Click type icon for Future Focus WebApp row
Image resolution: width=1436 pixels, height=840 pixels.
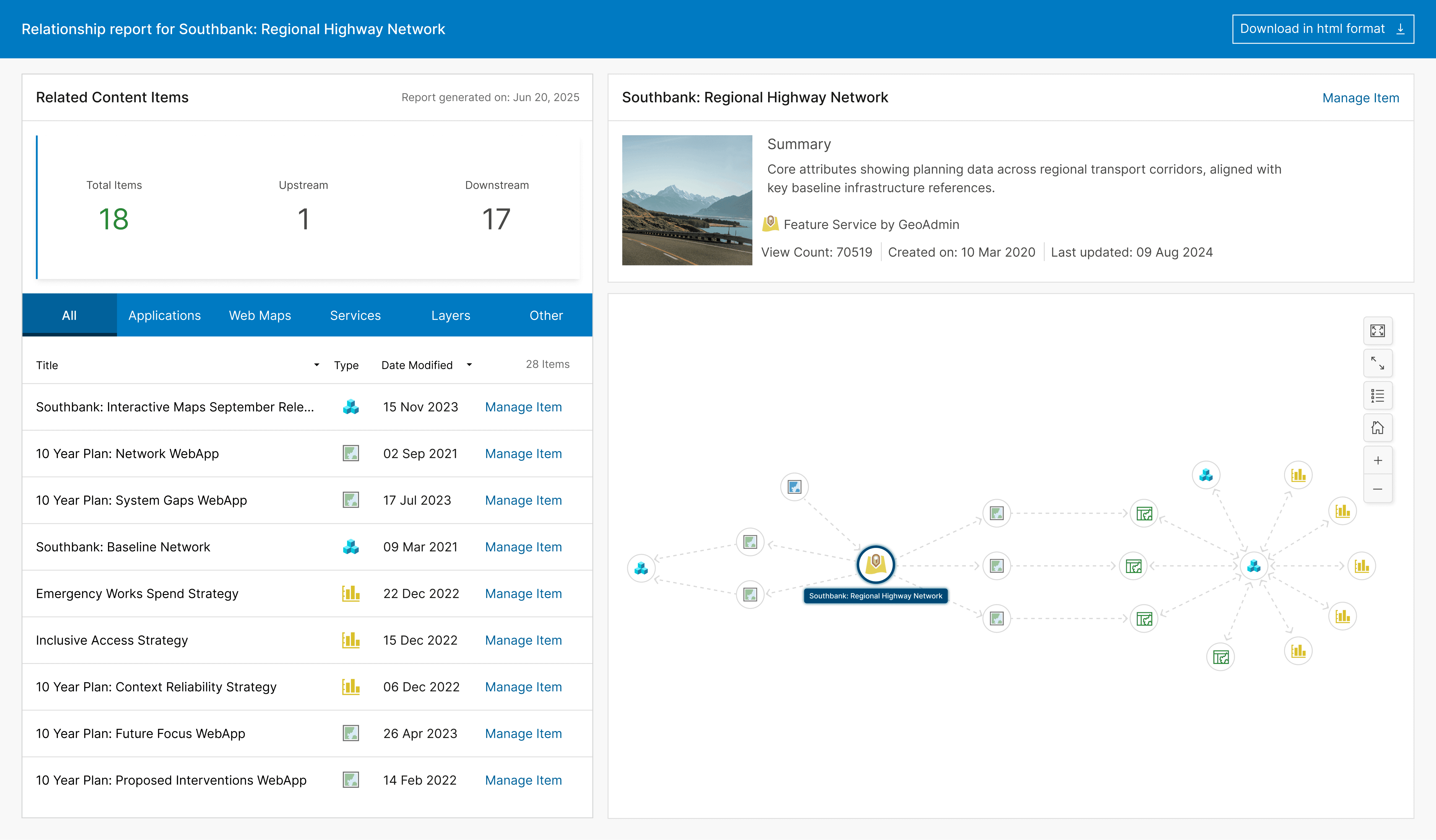click(350, 734)
